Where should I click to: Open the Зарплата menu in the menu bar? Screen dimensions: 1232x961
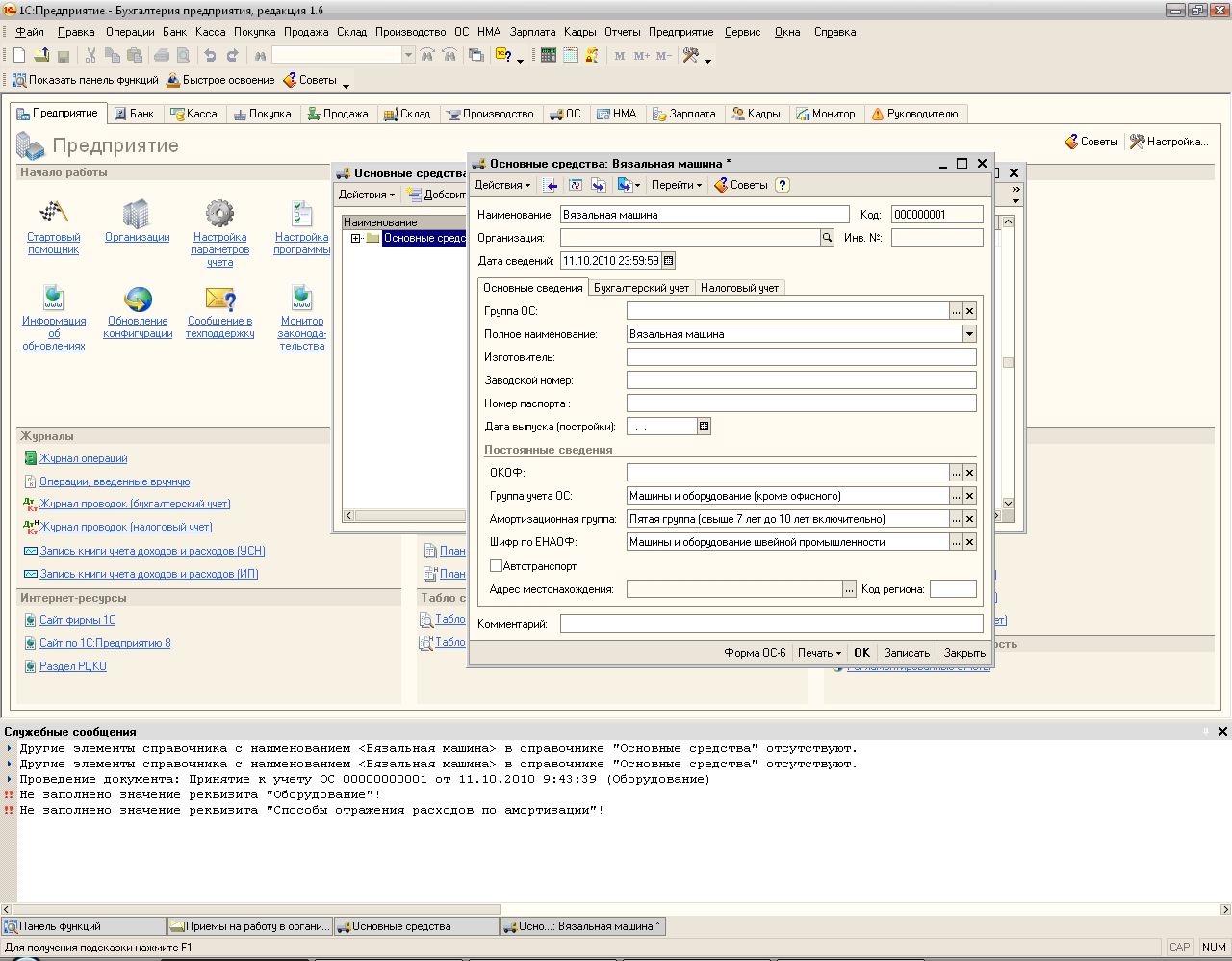tap(532, 32)
